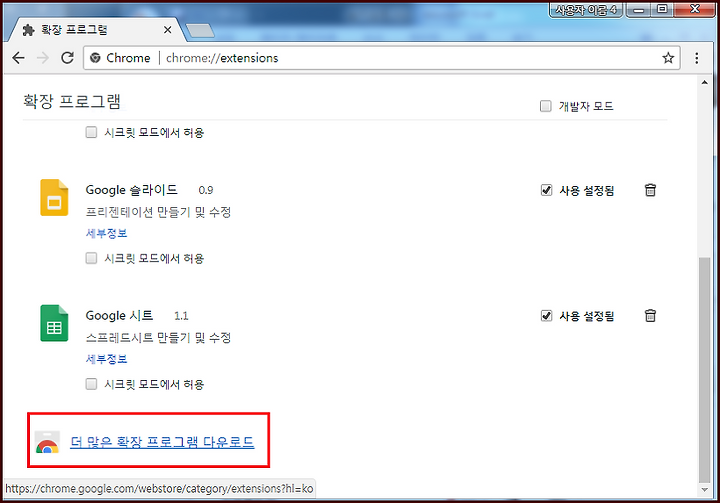
Task: Click the Google 시트 title text
Action: point(119,316)
